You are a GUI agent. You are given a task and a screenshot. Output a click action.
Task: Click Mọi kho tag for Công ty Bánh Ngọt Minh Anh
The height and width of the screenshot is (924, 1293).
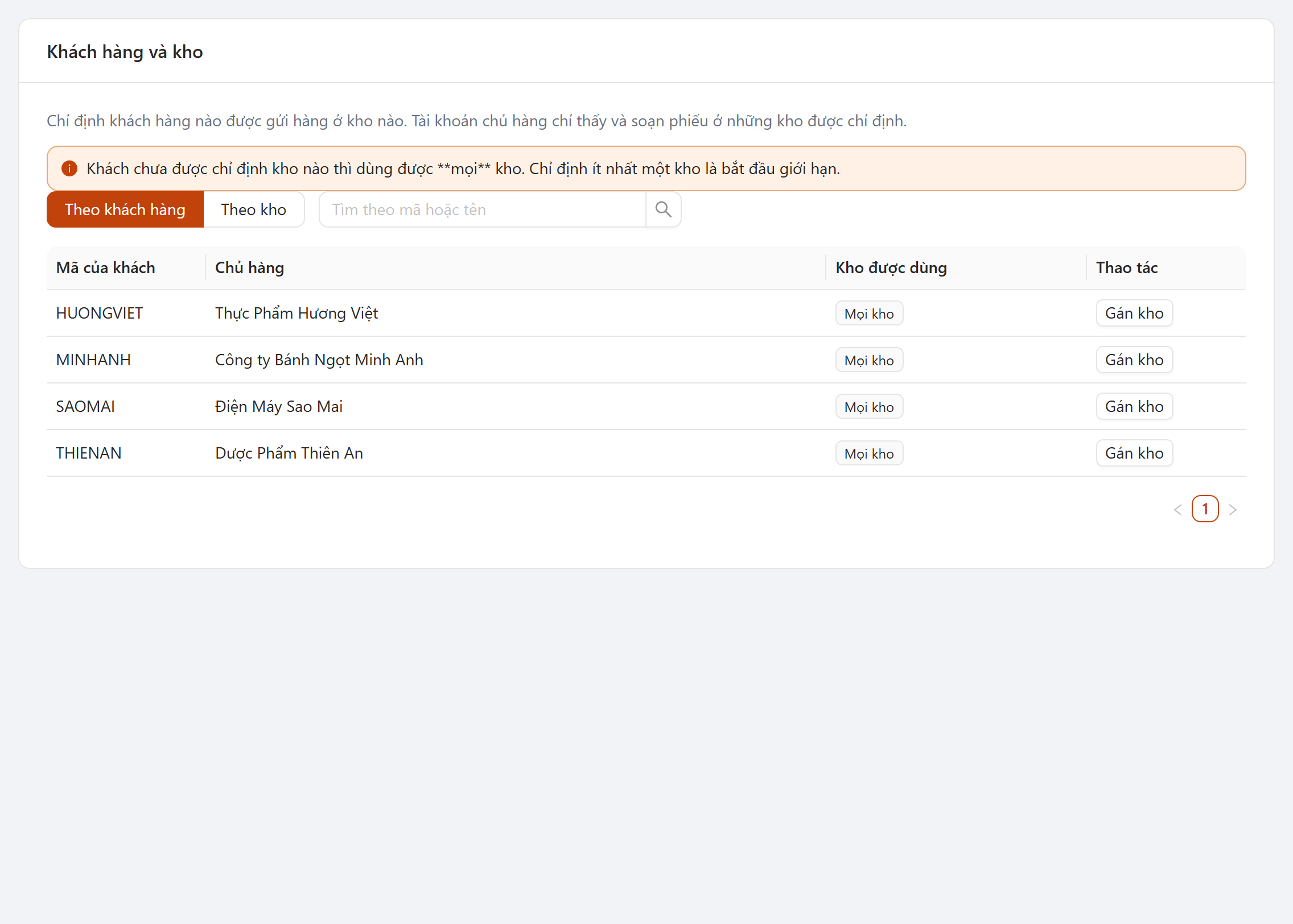(x=869, y=360)
